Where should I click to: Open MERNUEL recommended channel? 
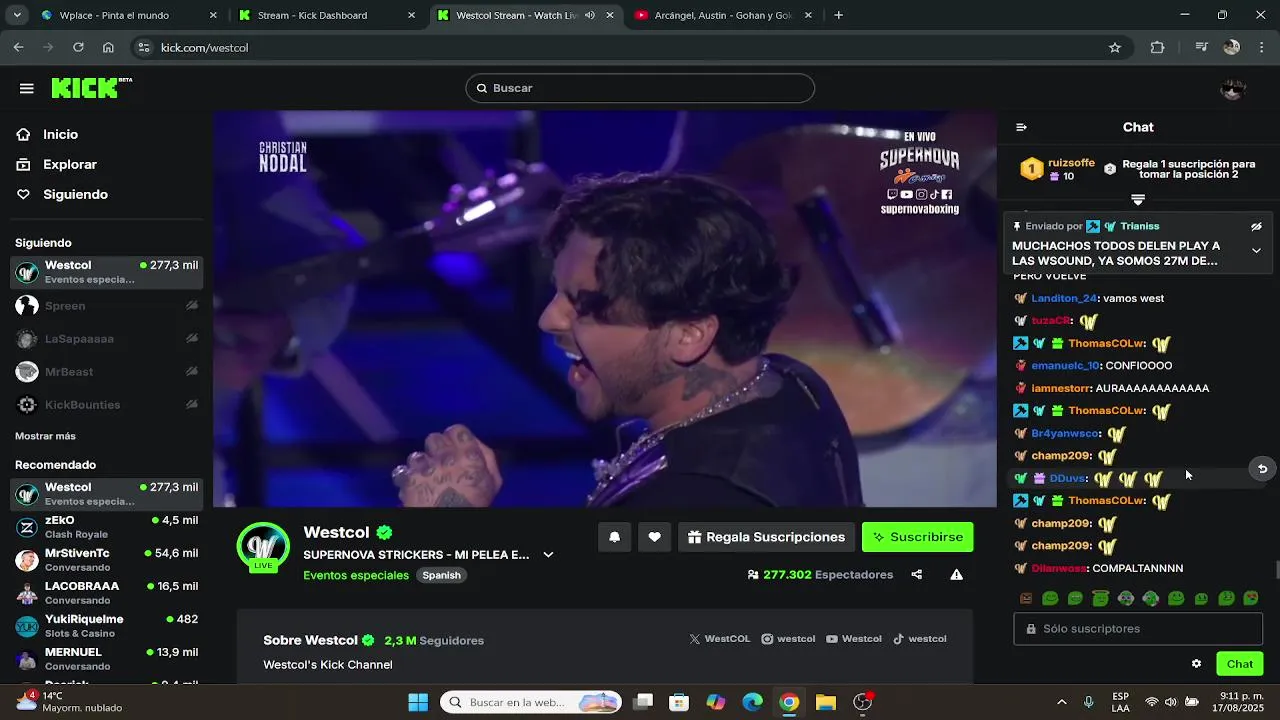click(107, 659)
